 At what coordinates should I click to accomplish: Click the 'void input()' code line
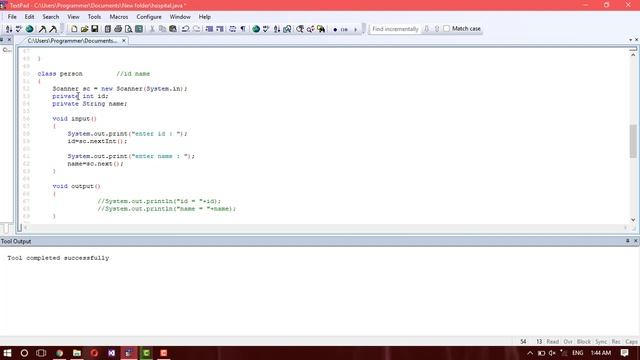[x=75, y=119]
